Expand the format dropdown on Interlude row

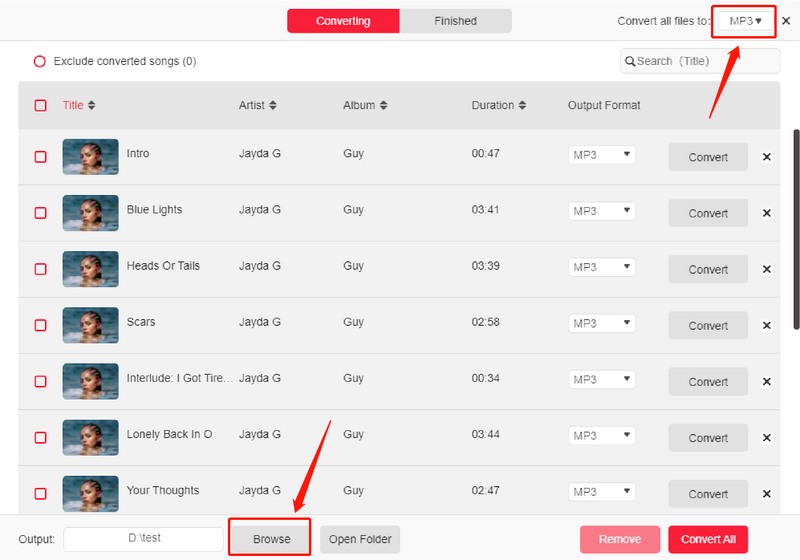(602, 379)
